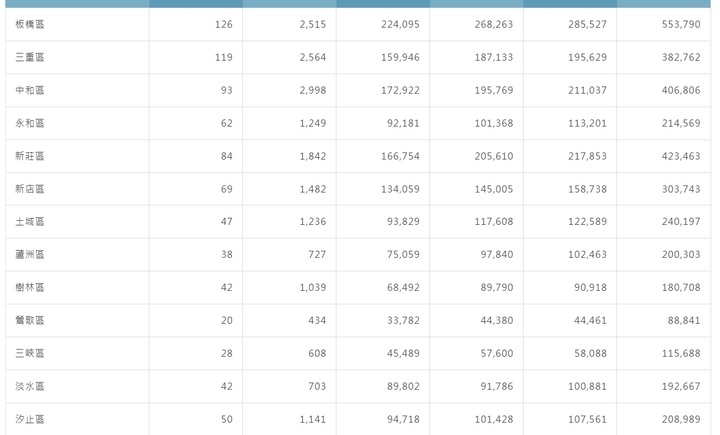
Task: Click the 中和區 district cell
Action: [31, 90]
